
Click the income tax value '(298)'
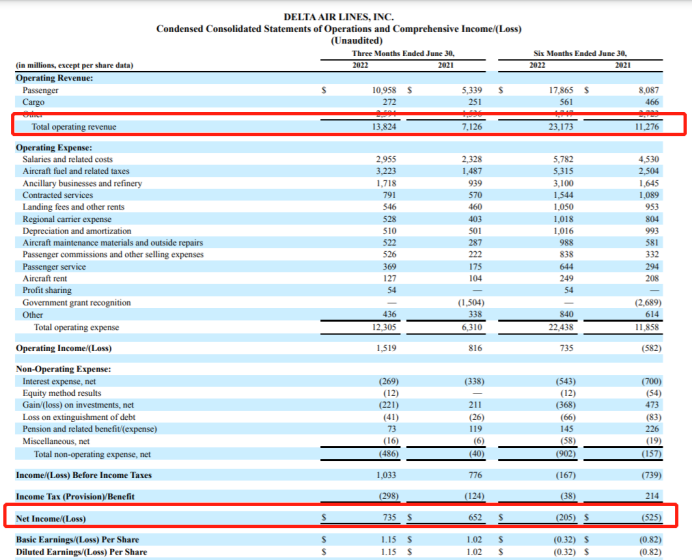coord(389,496)
